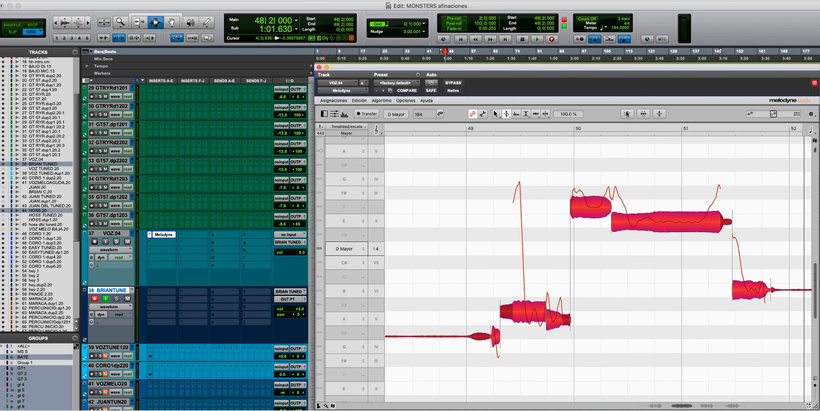
Task: Toggle the SAFE button in plugin header
Action: coord(431,90)
